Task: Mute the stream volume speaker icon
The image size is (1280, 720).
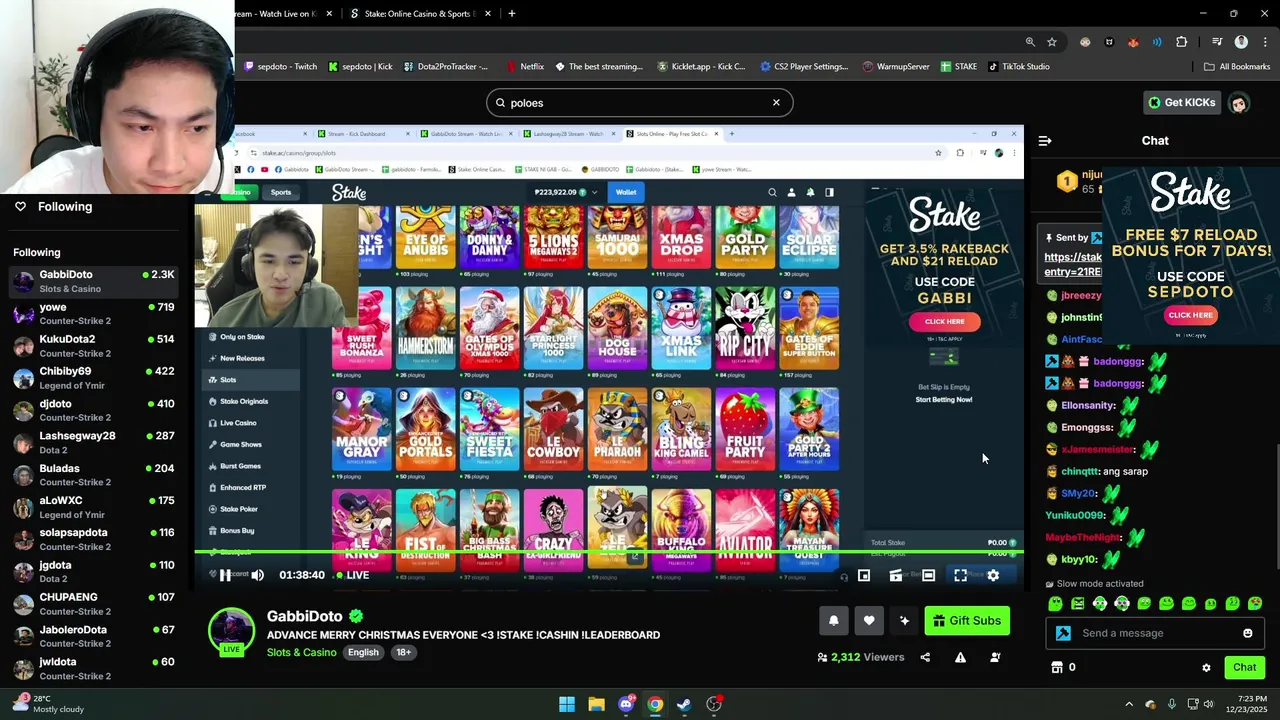Action: coord(257,575)
